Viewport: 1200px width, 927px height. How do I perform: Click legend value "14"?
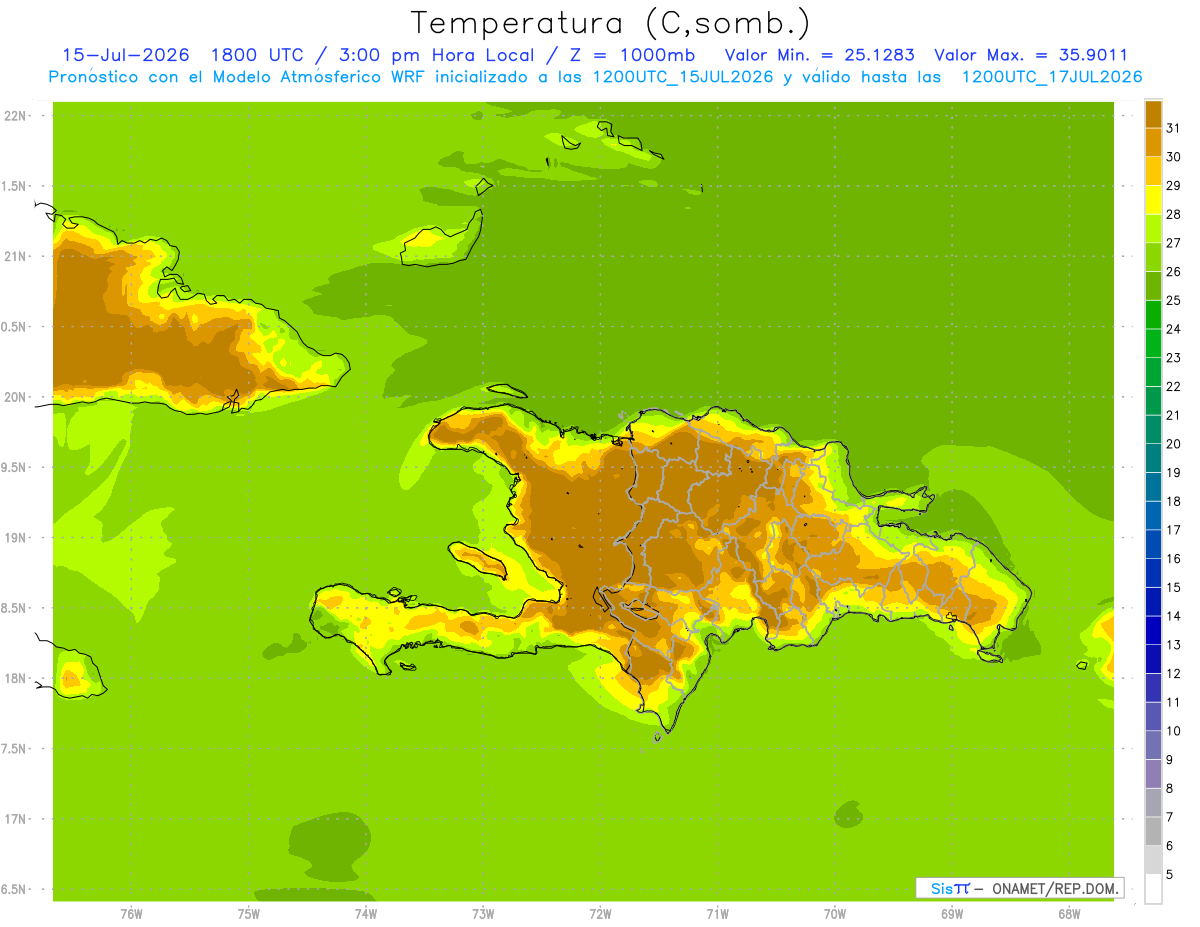pyautogui.click(x=1173, y=616)
